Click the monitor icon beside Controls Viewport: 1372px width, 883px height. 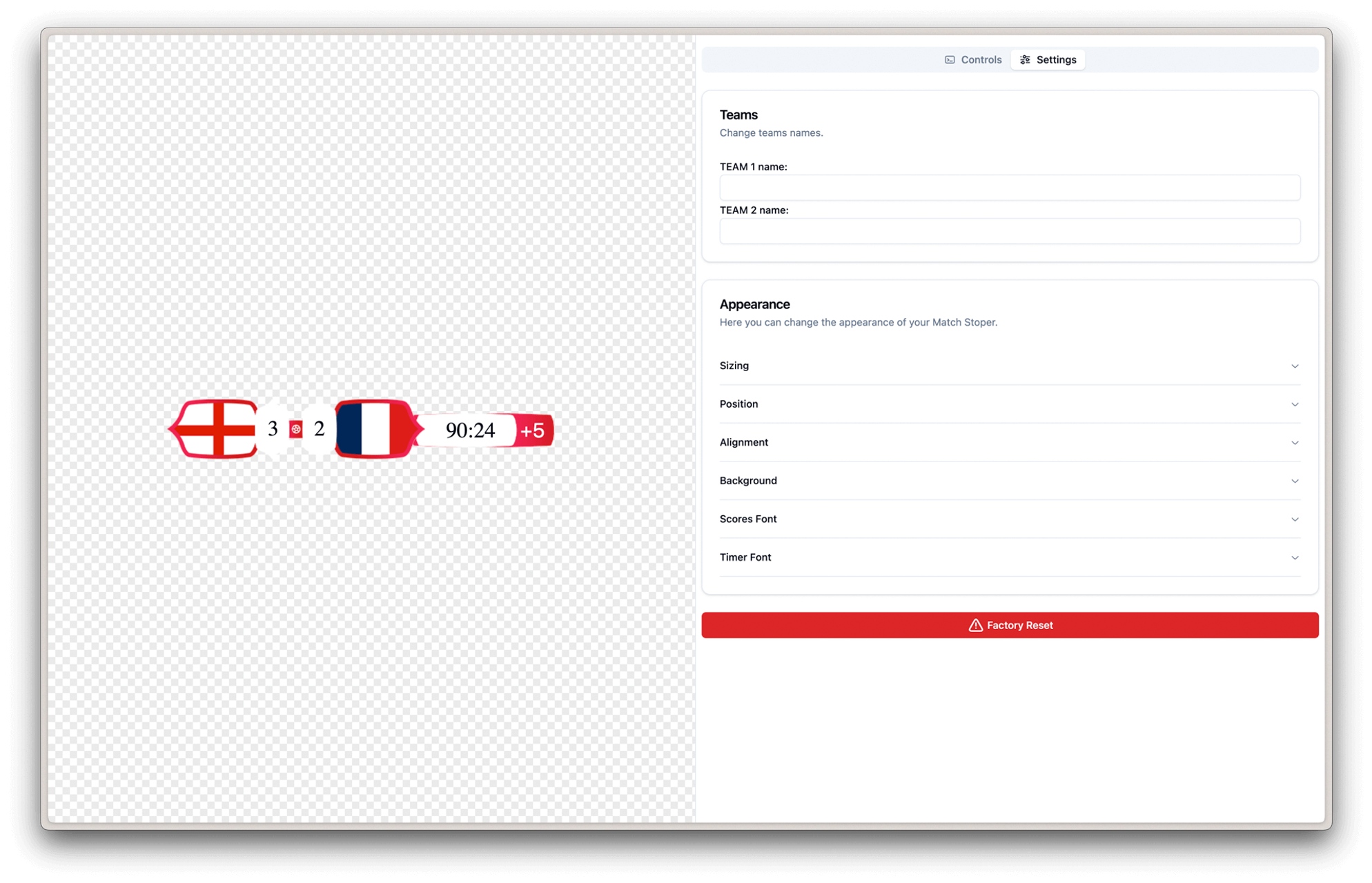pos(950,60)
